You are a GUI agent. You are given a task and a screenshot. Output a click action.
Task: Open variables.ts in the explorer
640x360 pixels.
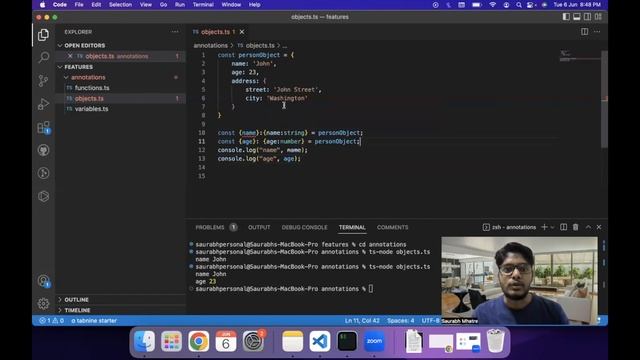point(91,109)
